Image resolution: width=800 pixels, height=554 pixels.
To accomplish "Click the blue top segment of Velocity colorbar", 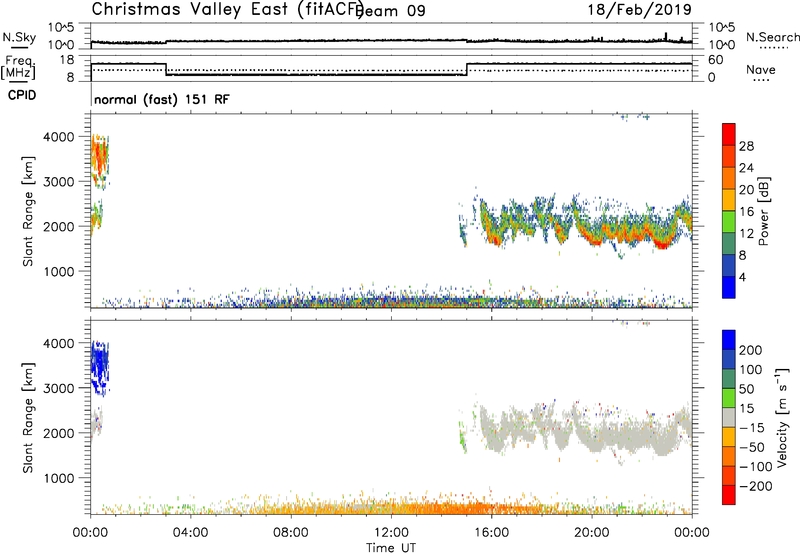I will (x=729, y=340).
